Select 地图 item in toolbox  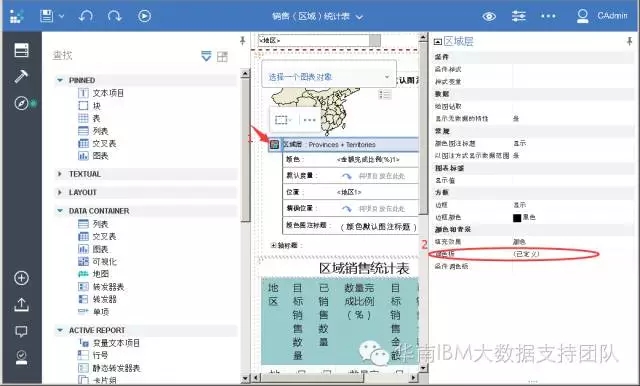click(93, 274)
